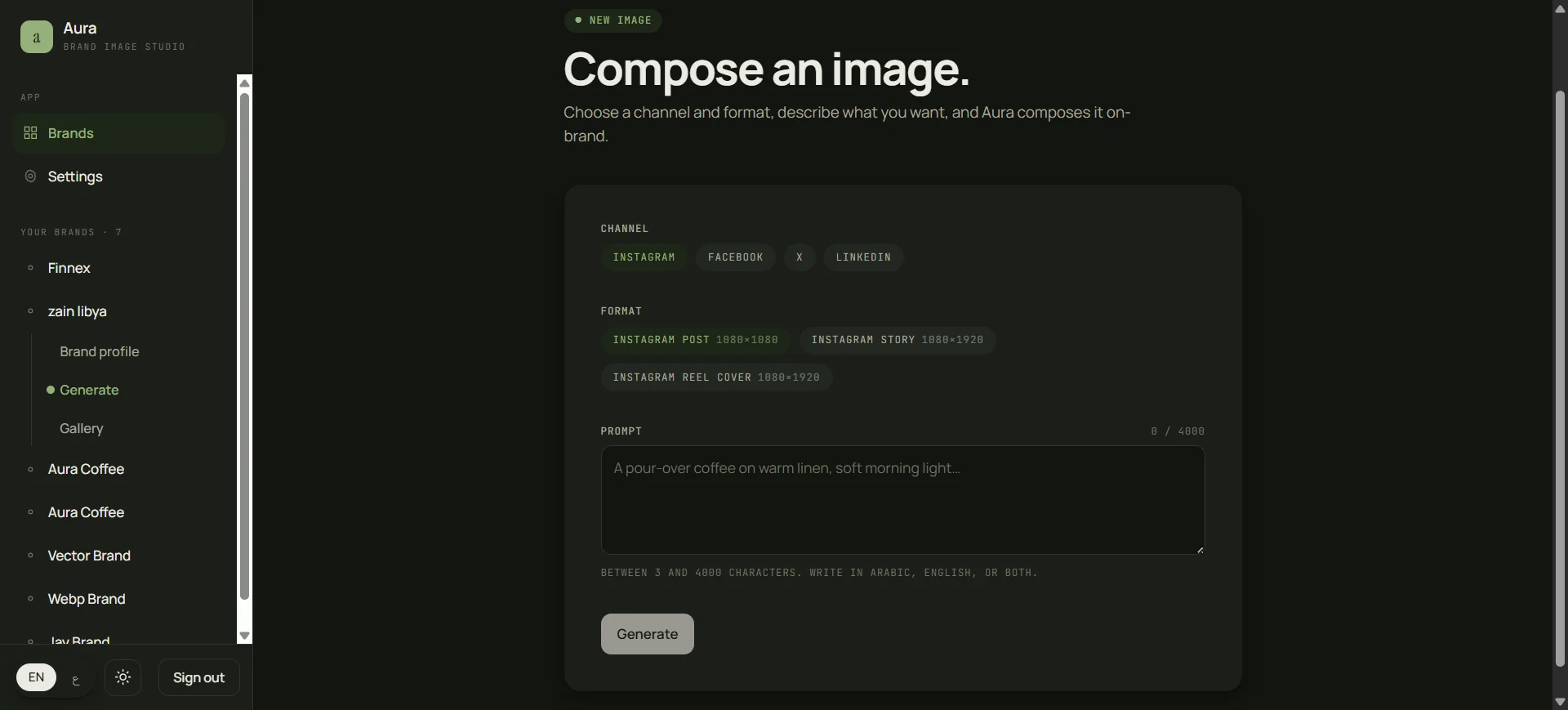This screenshot has height=710, width=1568.
Task: Switch the interface language to EN
Action: [37, 677]
